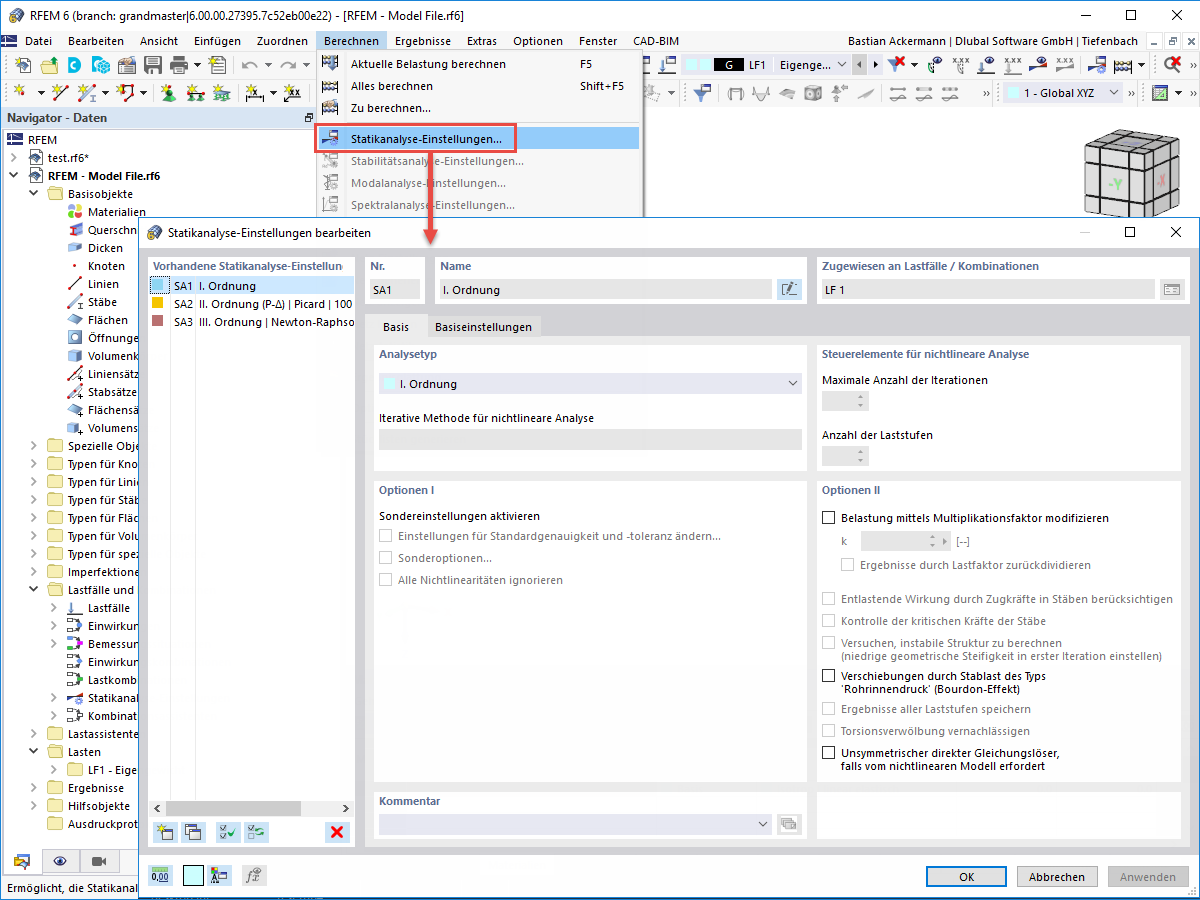Image resolution: width=1200 pixels, height=900 pixels.
Task: Click the save diskette icon
Action: [153, 64]
